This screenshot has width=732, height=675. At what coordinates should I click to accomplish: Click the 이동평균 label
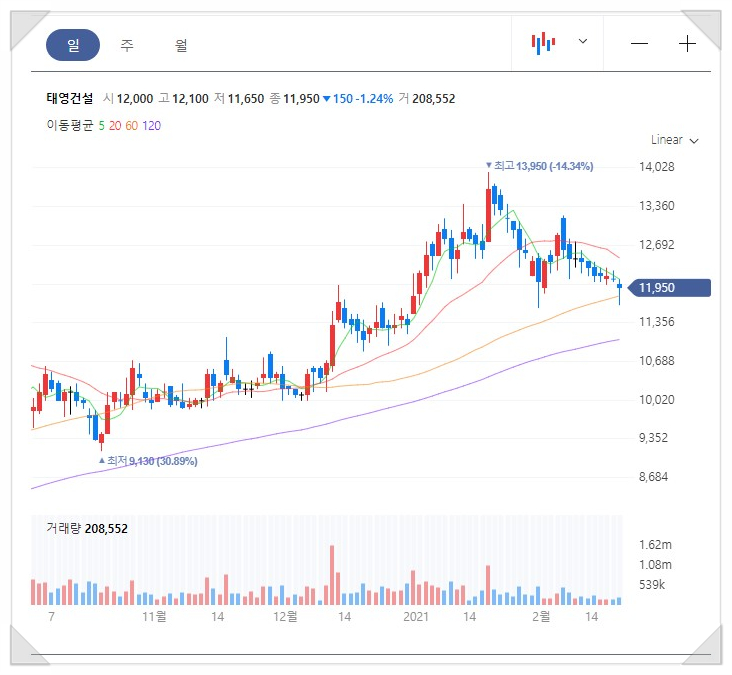point(69,125)
